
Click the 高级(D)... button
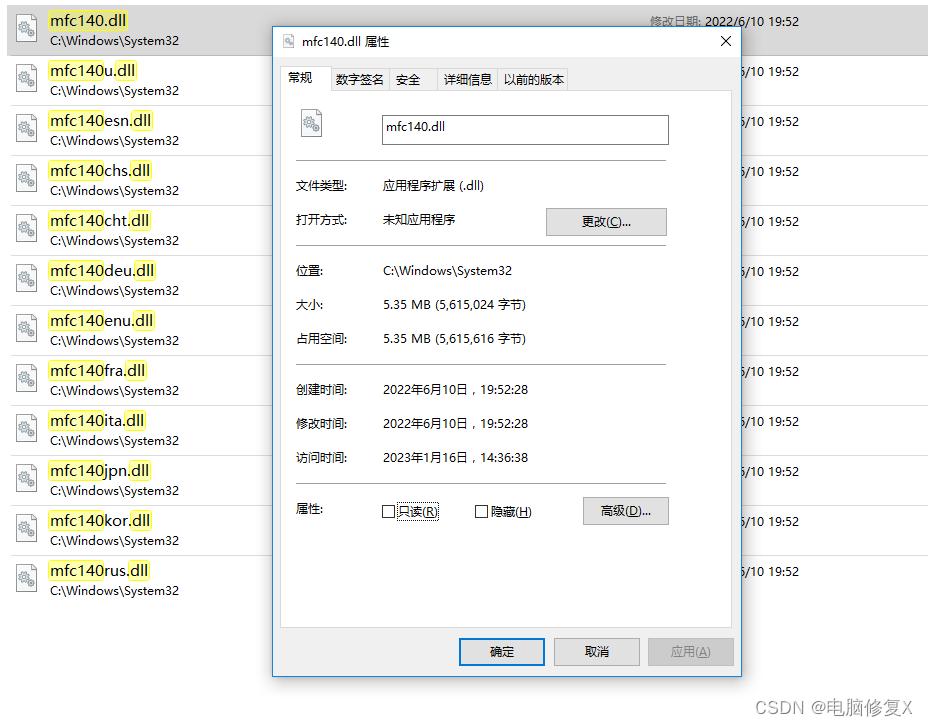(x=626, y=511)
